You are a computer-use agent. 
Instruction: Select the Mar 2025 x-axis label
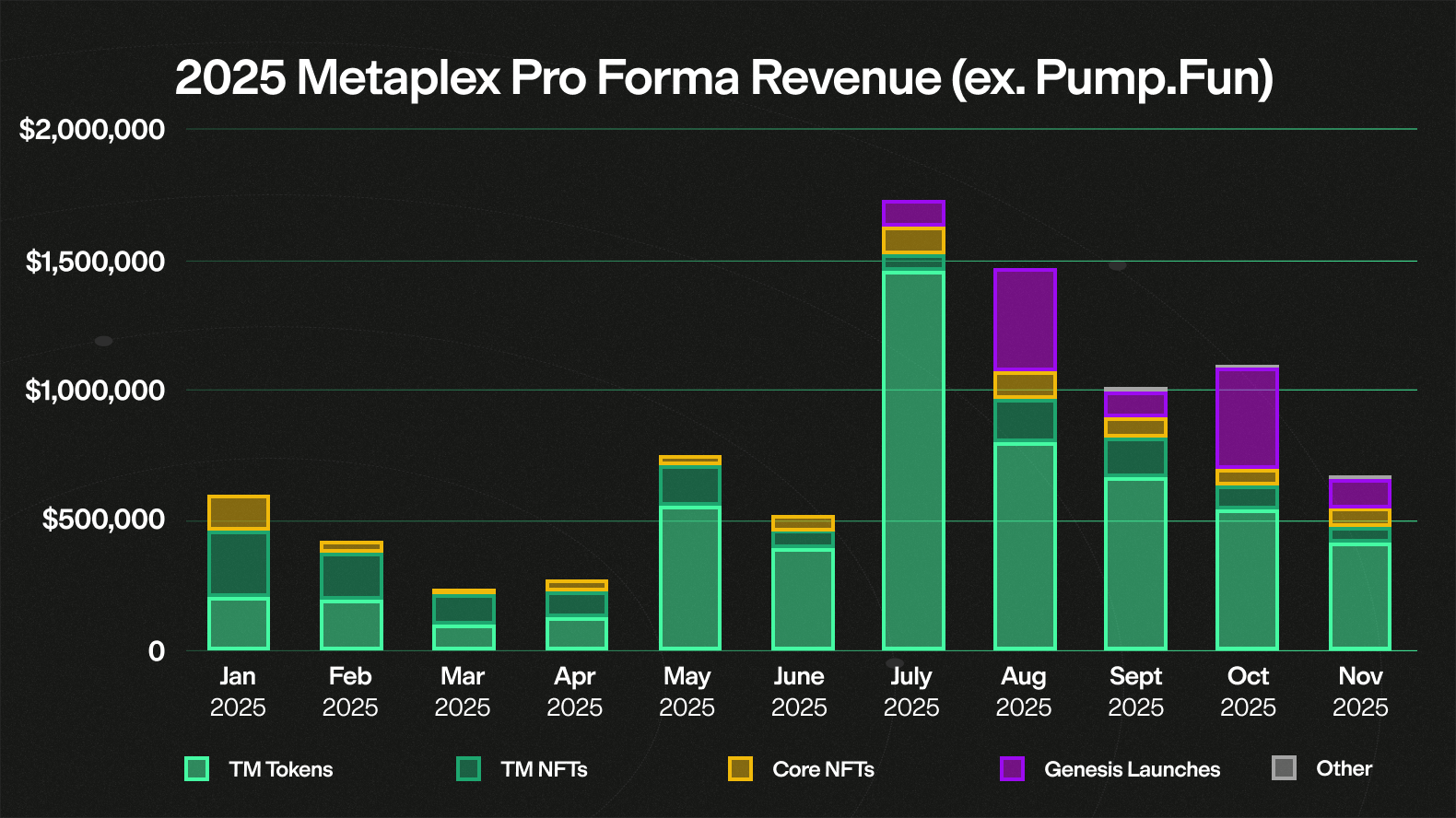pos(462,691)
